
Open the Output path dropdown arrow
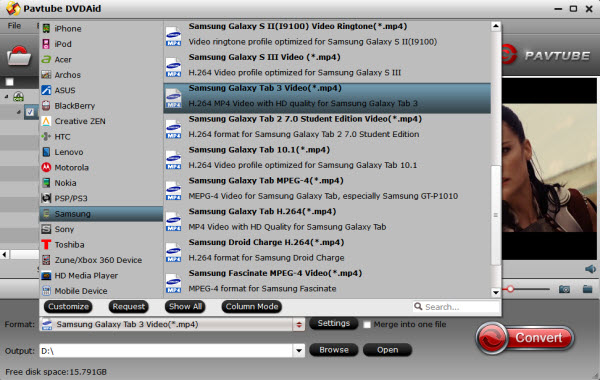click(x=299, y=350)
